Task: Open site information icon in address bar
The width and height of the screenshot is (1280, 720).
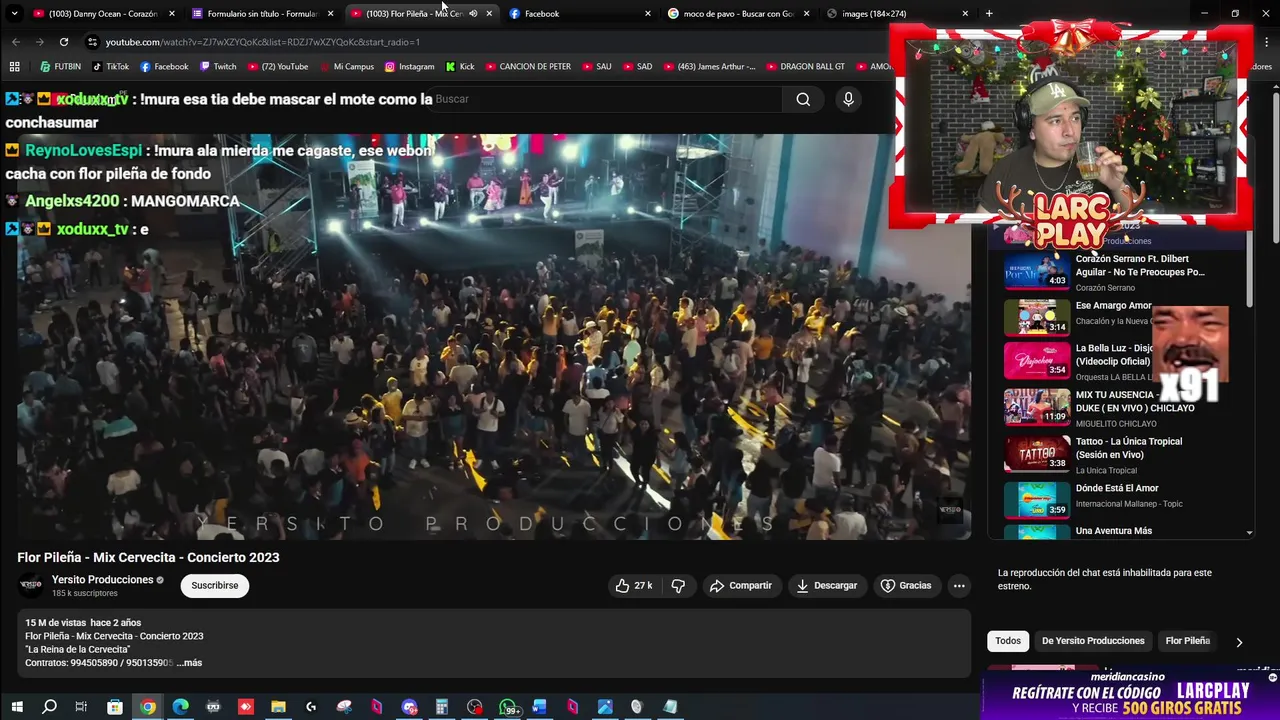Action: tap(92, 42)
